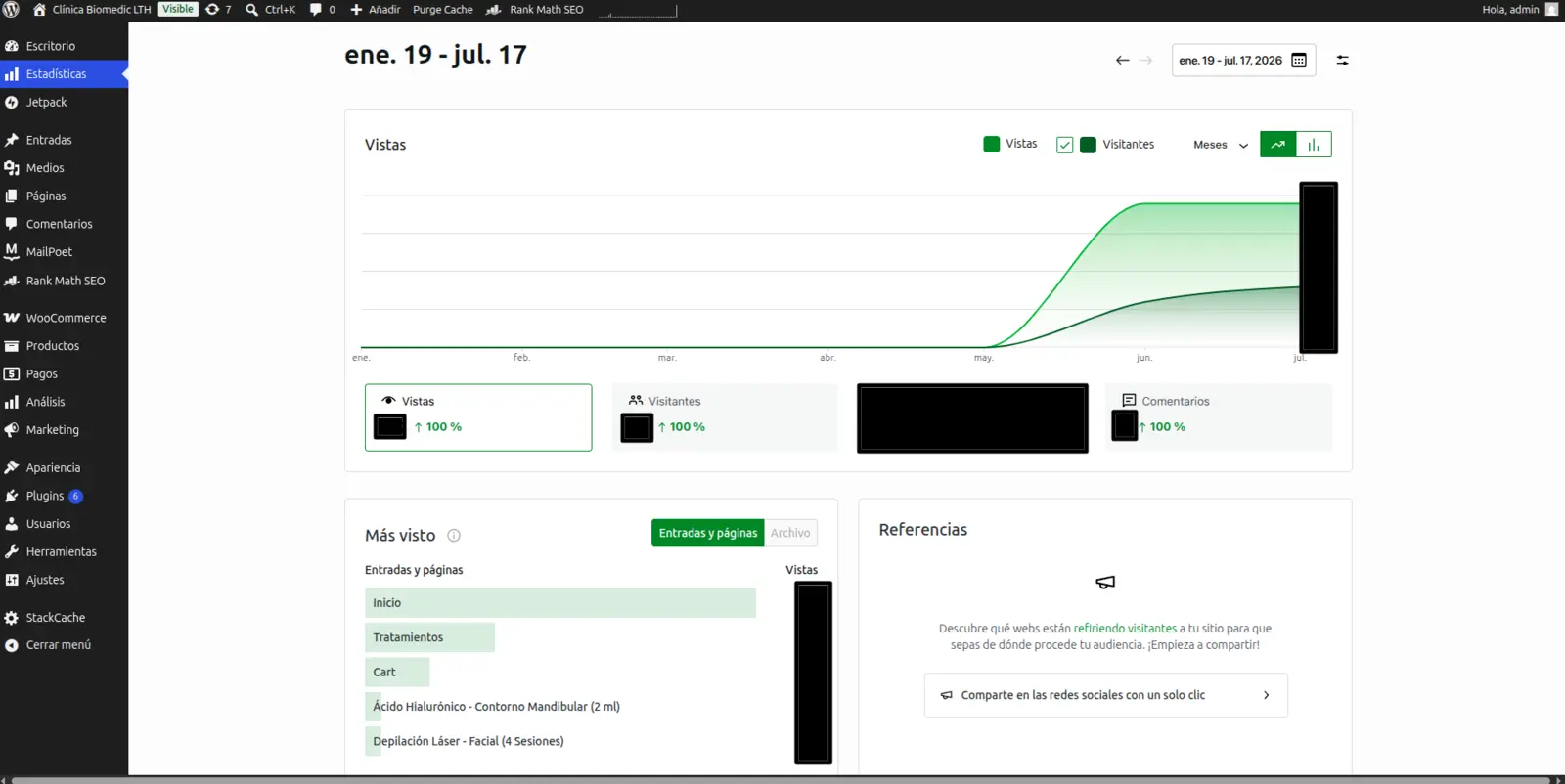
Task: Collapse the sidebar via Cerrar menú
Action: [x=64, y=645]
